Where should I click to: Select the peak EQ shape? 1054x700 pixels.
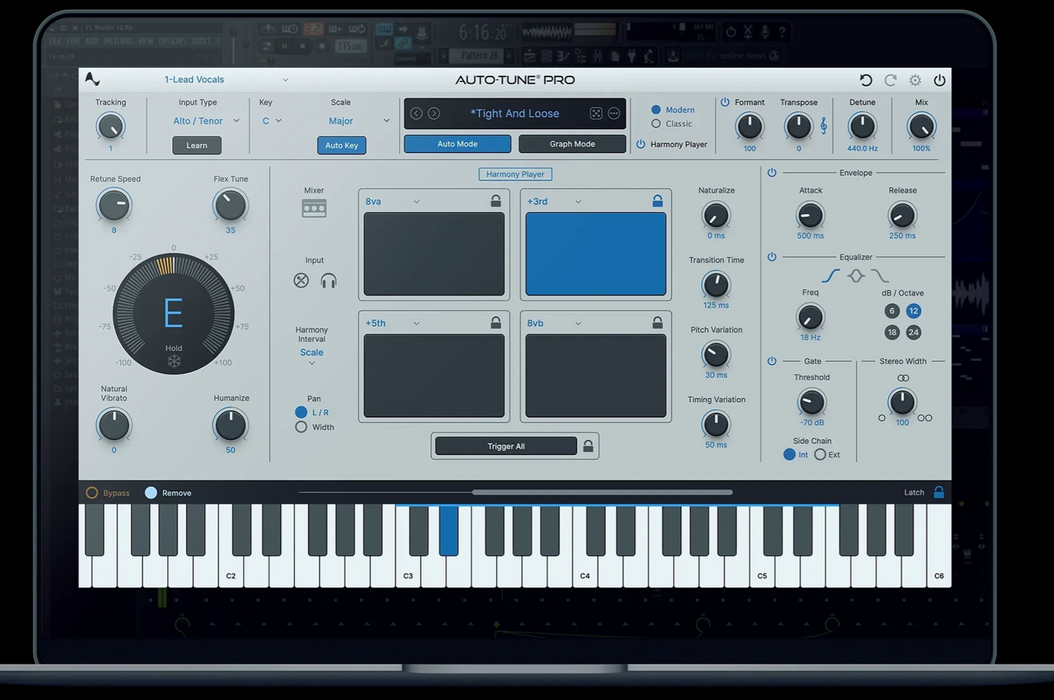click(x=856, y=276)
